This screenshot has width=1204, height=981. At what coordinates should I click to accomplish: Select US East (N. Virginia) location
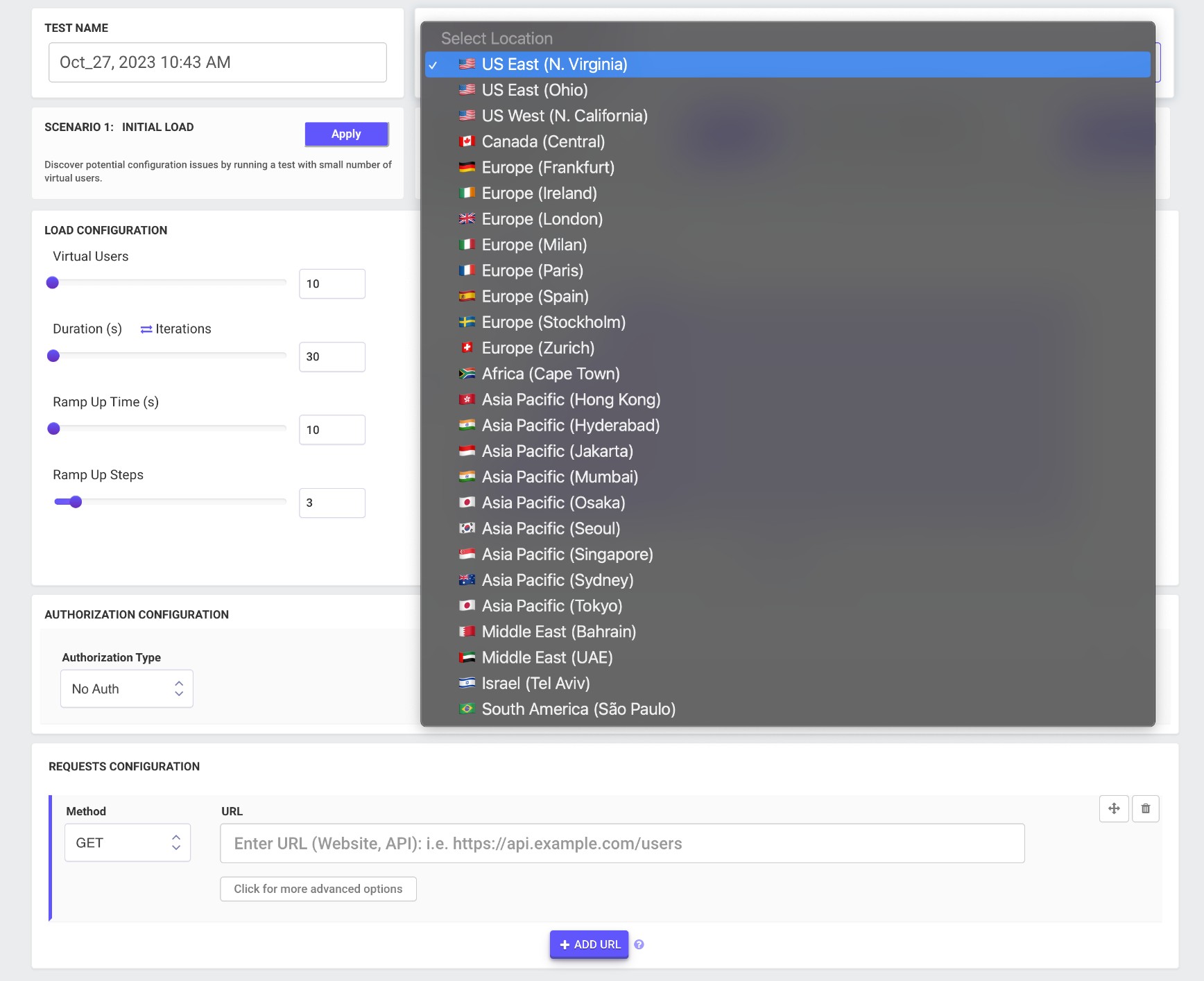[x=787, y=64]
